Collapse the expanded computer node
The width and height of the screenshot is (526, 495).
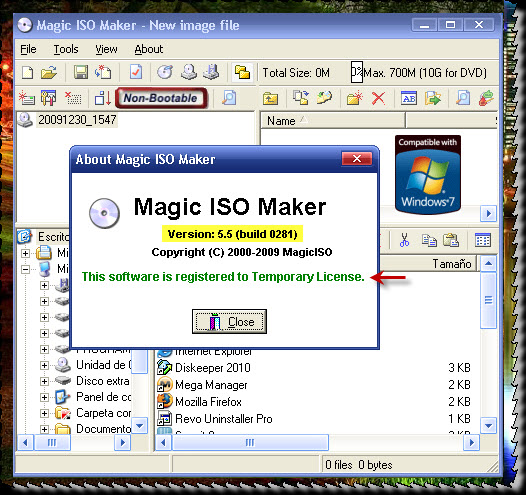coord(25,269)
